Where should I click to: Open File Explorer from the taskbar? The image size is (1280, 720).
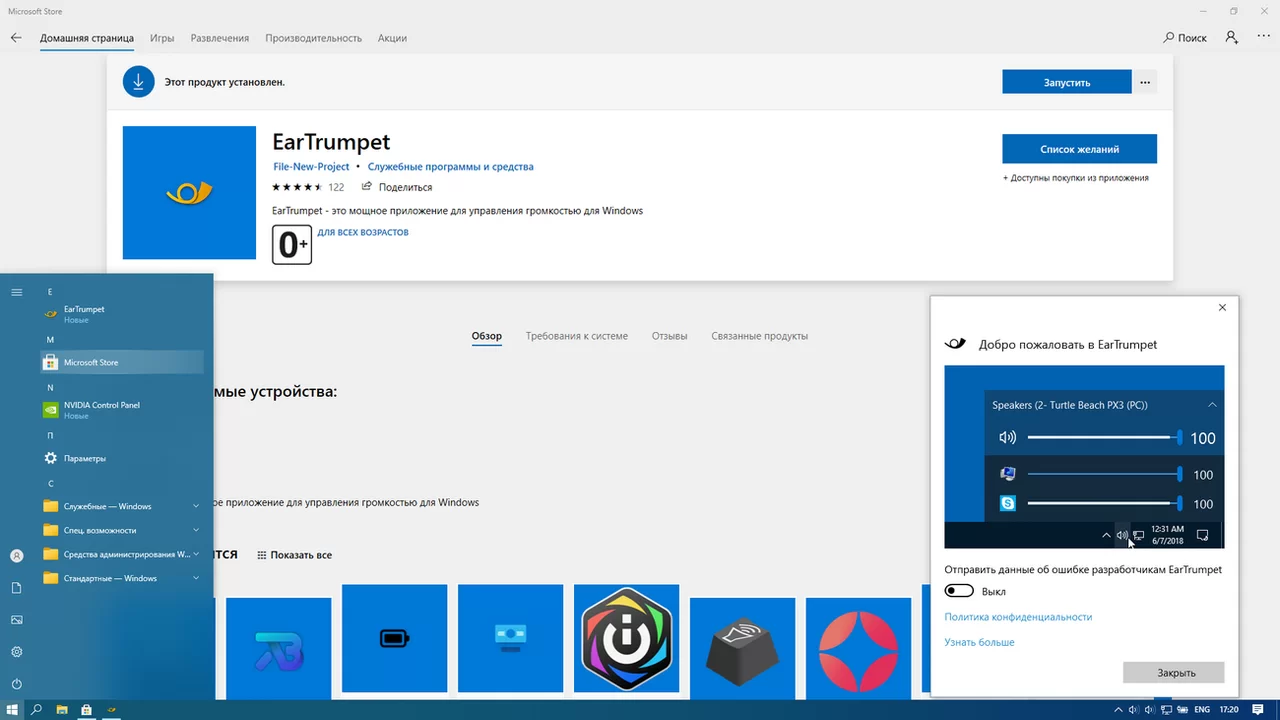click(62, 710)
